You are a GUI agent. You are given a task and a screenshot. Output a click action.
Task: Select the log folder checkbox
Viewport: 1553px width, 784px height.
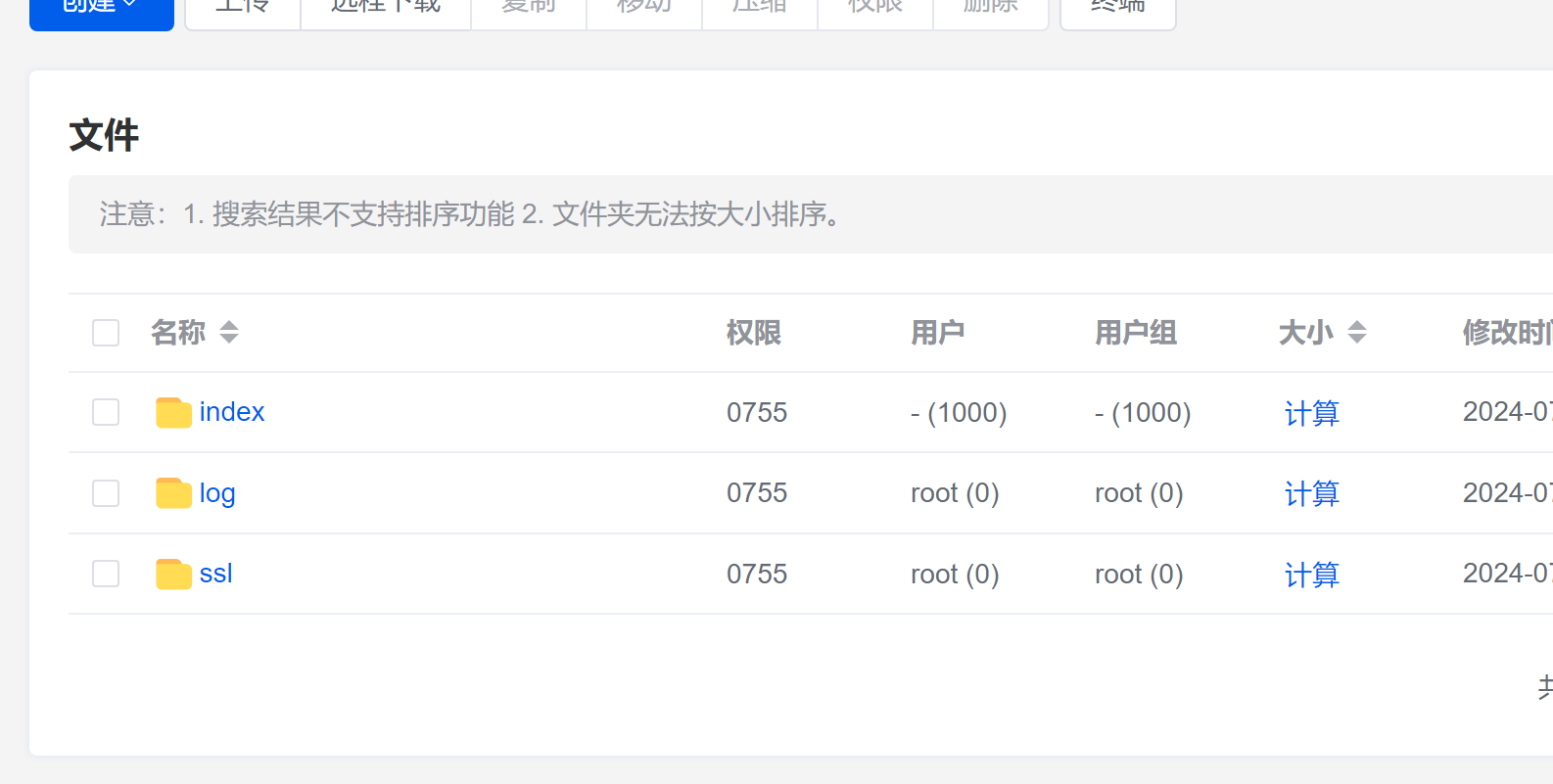click(x=106, y=493)
